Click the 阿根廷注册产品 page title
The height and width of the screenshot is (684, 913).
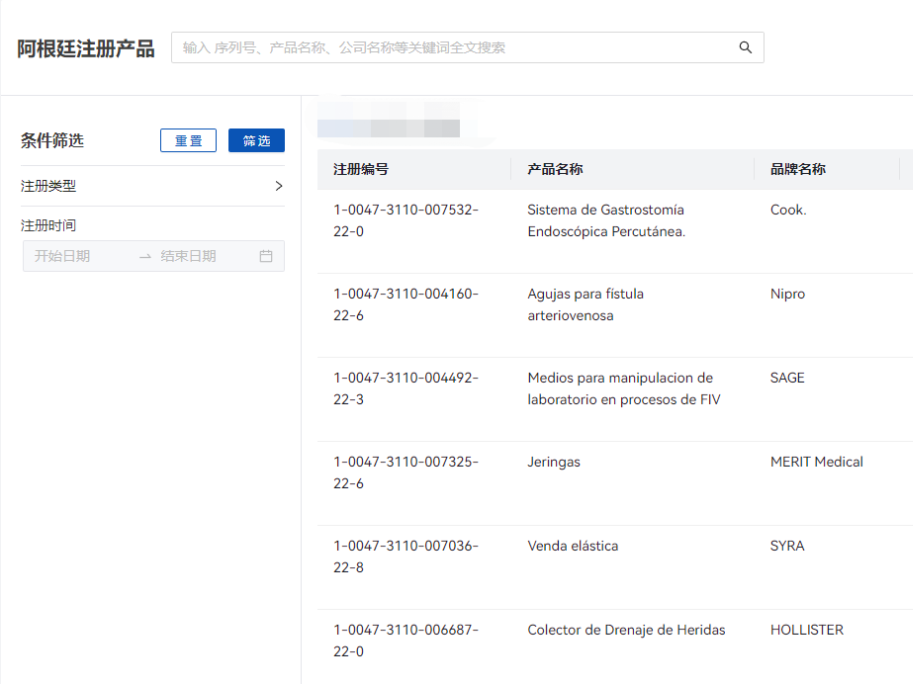click(86, 48)
